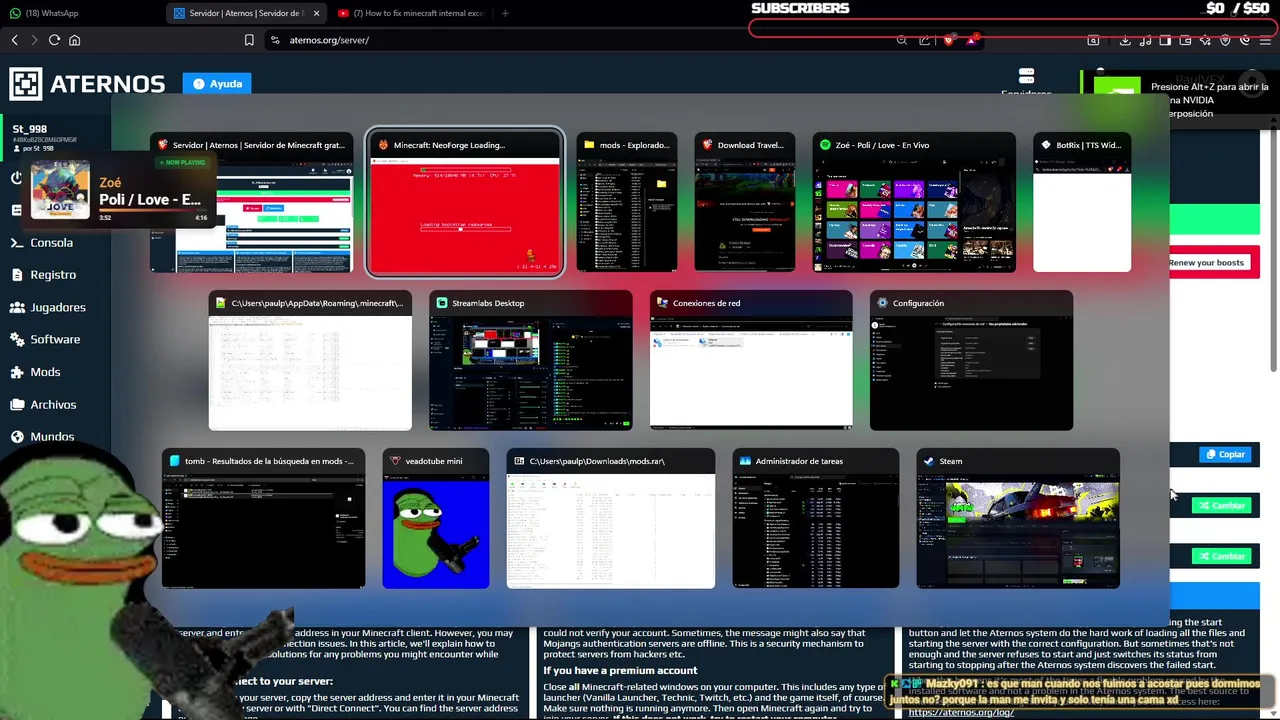Switch to the Configuración settings window
Viewport: 1280px width, 720px height.
[972, 361]
